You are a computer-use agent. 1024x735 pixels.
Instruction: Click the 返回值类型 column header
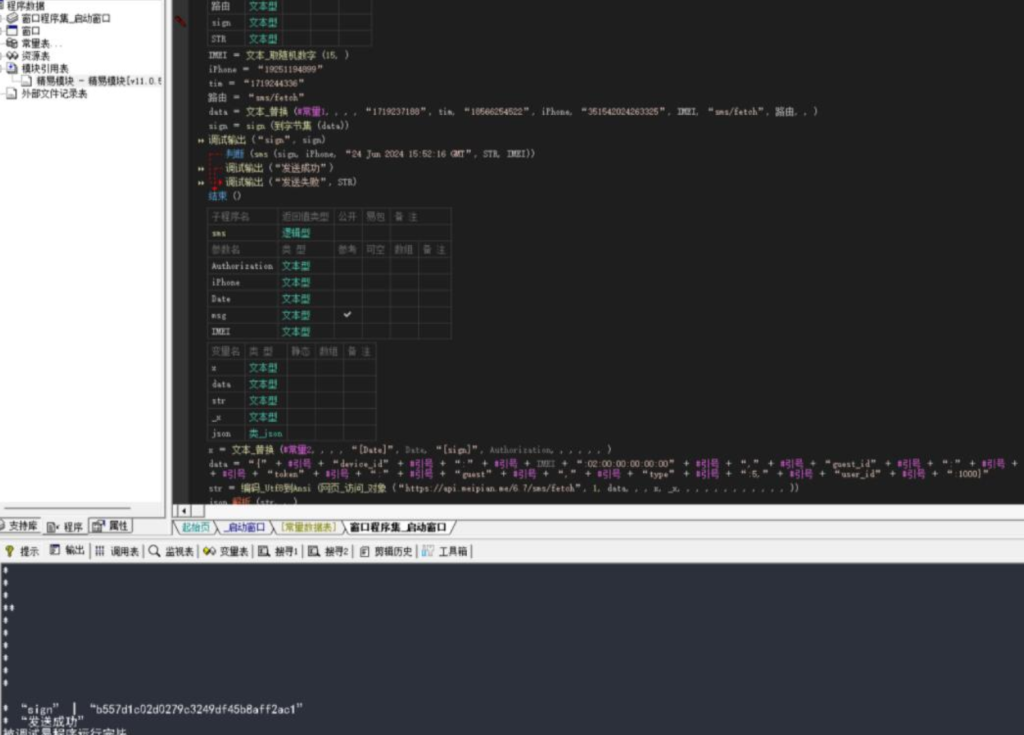(x=305, y=217)
